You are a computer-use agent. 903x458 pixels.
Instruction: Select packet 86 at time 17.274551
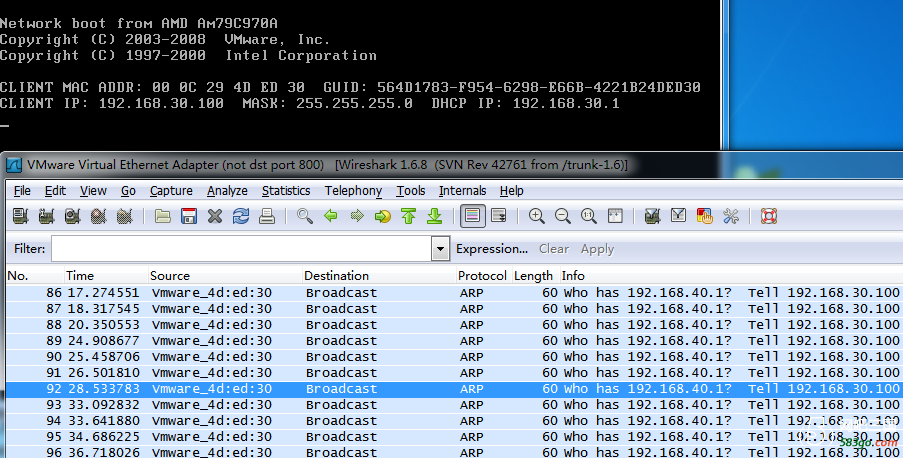[454, 293]
